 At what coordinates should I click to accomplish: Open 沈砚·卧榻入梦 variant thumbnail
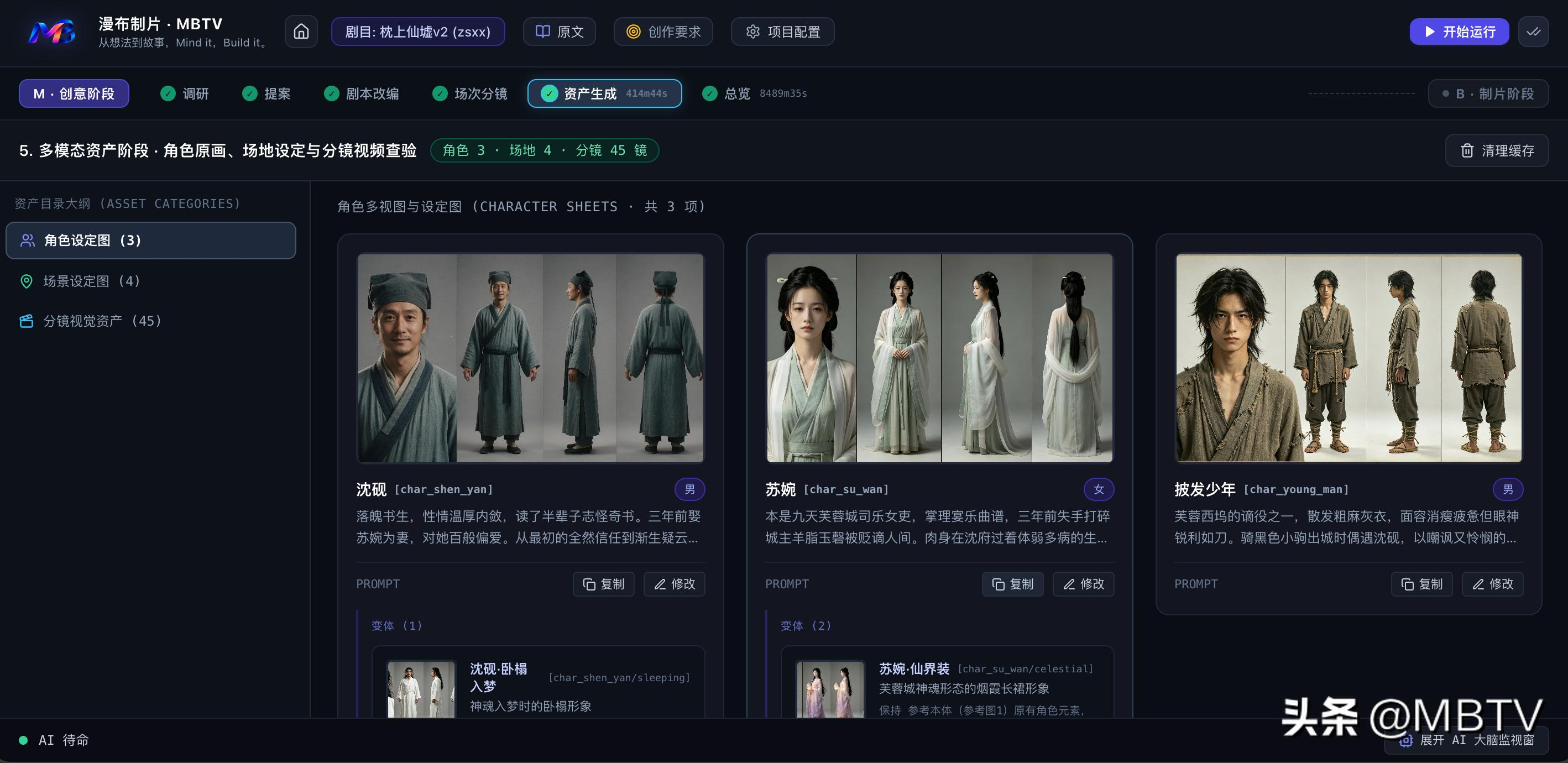[421, 689]
